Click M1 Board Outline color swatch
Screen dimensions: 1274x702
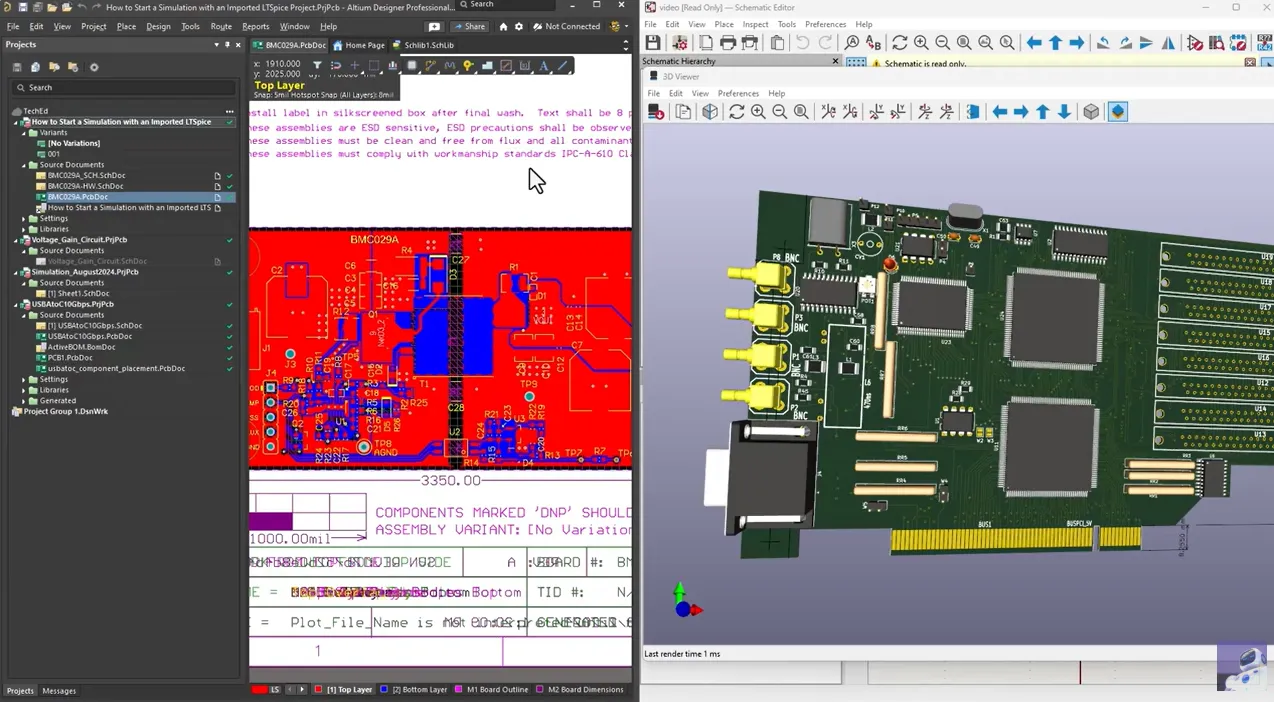point(459,690)
